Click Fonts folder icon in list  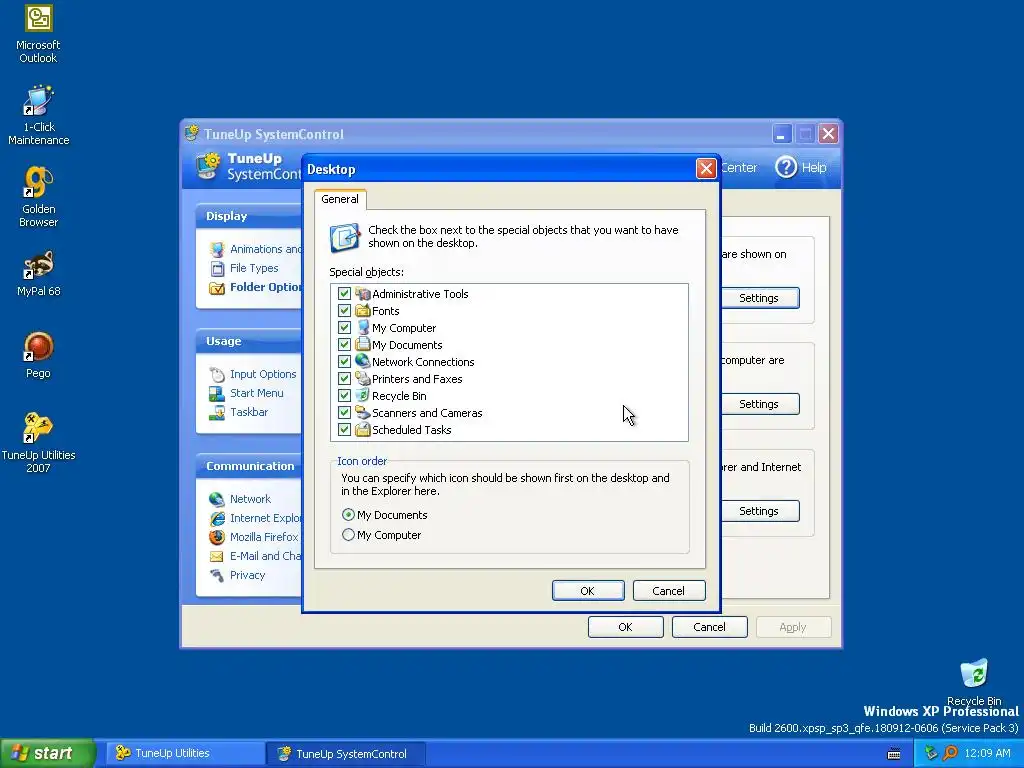coord(362,311)
